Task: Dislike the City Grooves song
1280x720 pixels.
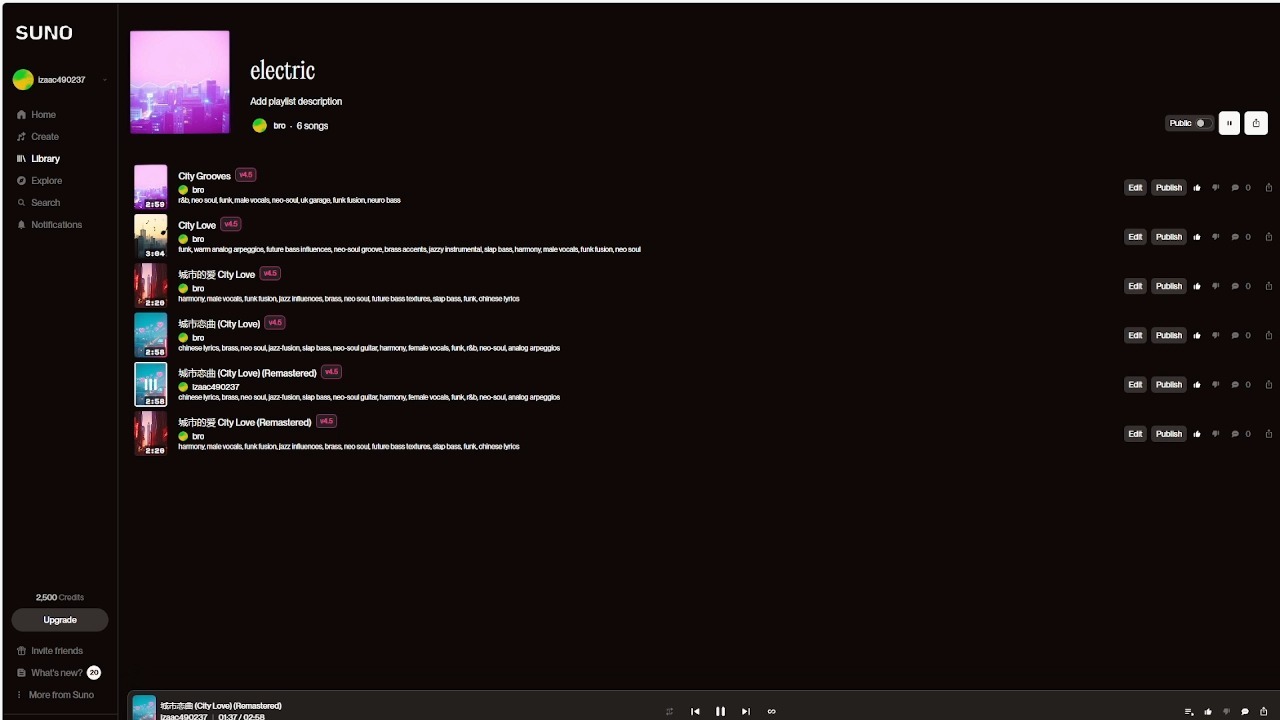Action: (1216, 188)
